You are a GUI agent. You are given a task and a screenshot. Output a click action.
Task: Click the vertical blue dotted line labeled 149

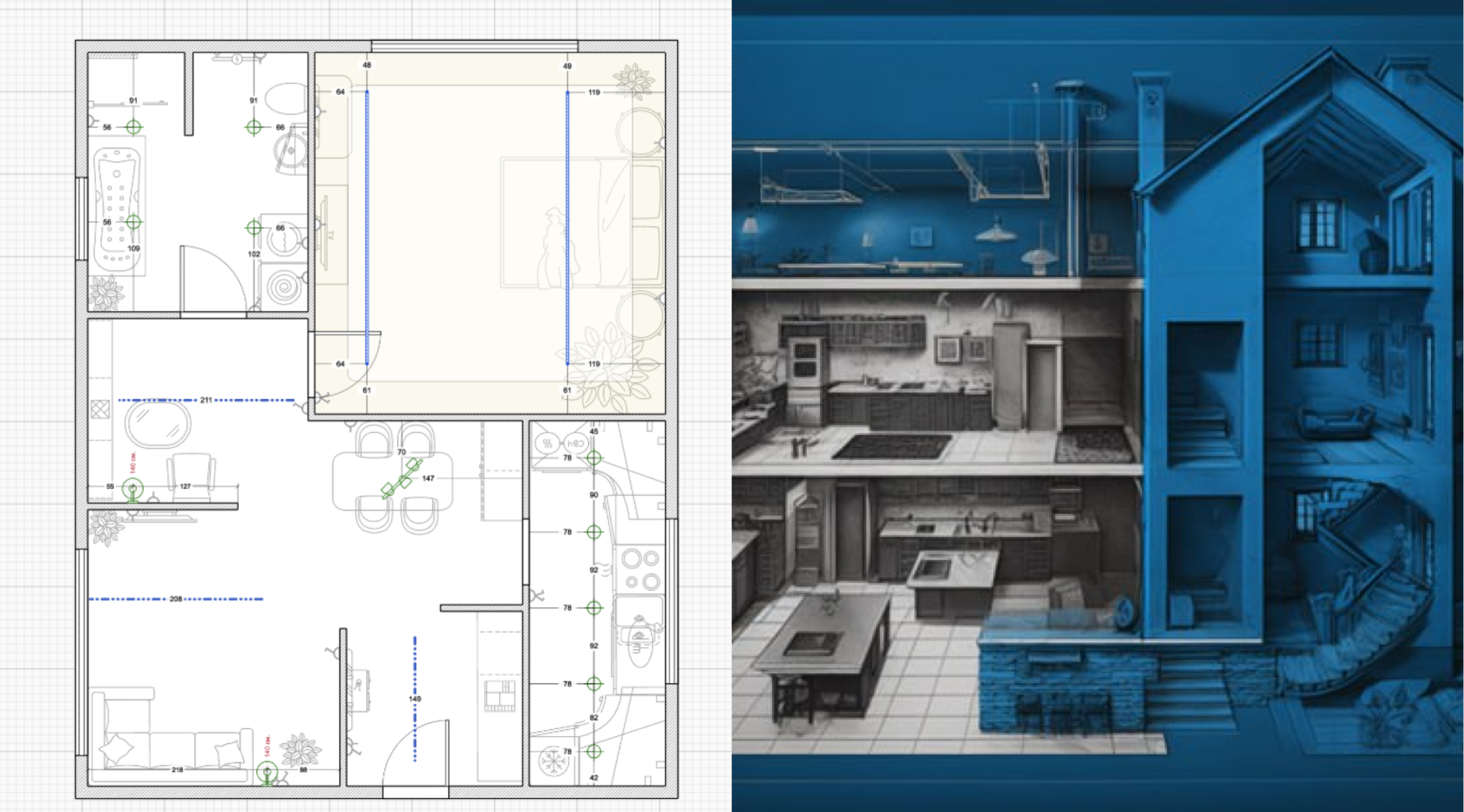coord(415,699)
